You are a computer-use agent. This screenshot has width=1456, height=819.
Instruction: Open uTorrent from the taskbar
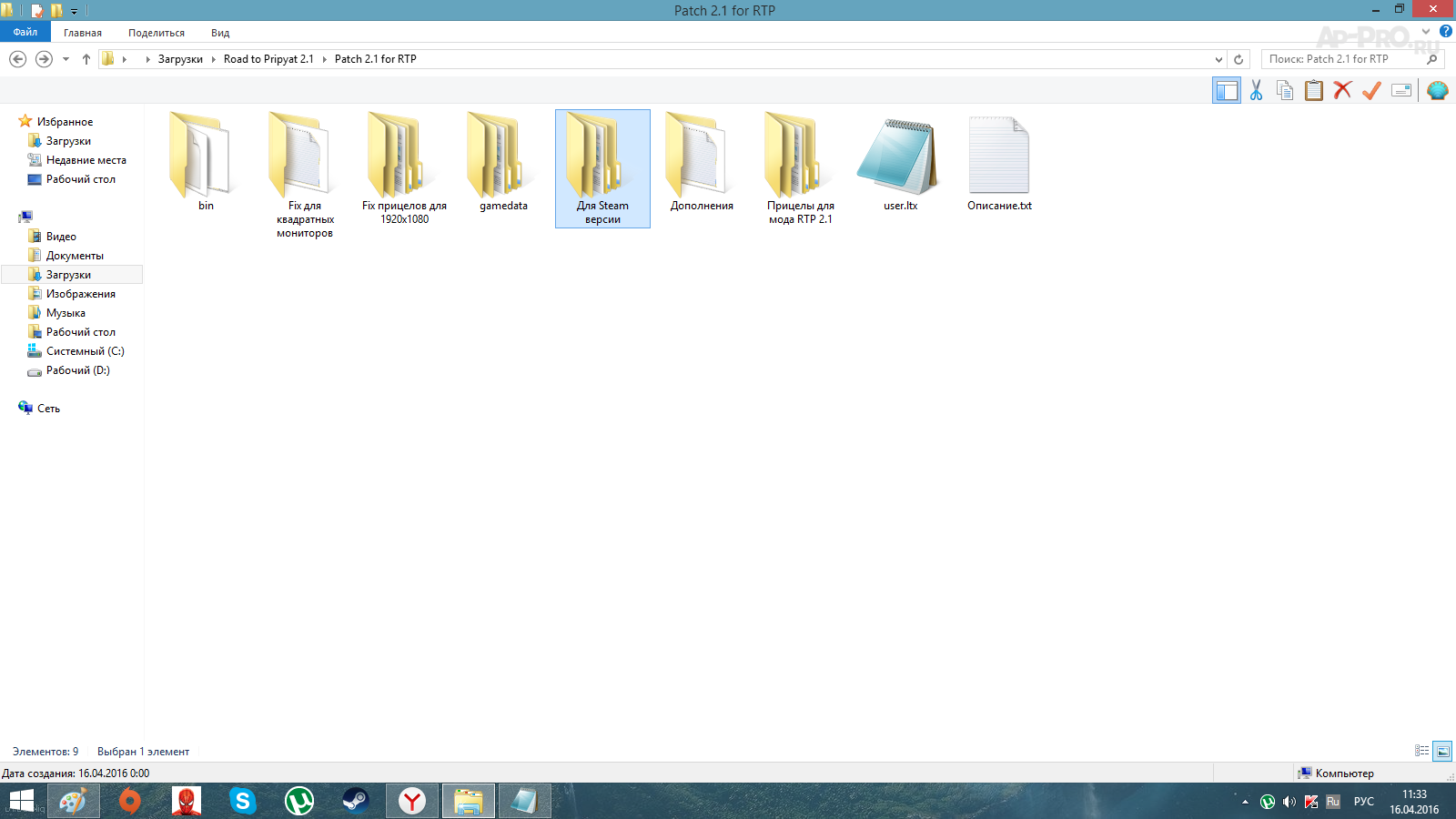[299, 801]
